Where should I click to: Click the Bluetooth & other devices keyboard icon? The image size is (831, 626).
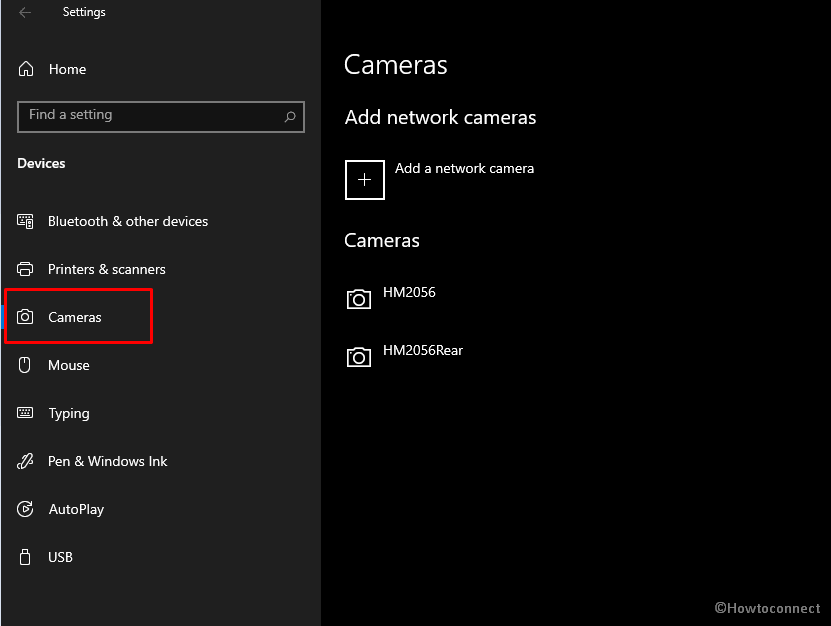pyautogui.click(x=26, y=221)
